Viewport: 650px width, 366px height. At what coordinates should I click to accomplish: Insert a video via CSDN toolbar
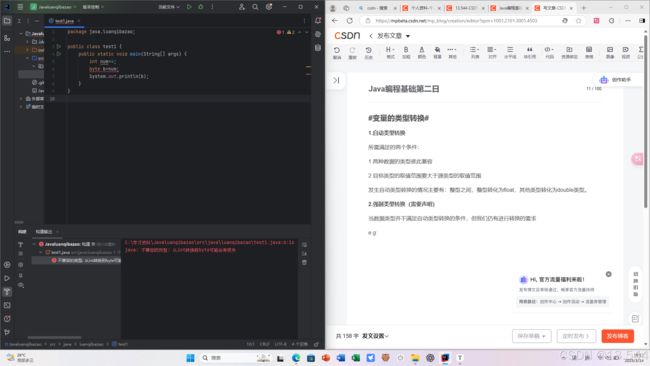point(626,52)
